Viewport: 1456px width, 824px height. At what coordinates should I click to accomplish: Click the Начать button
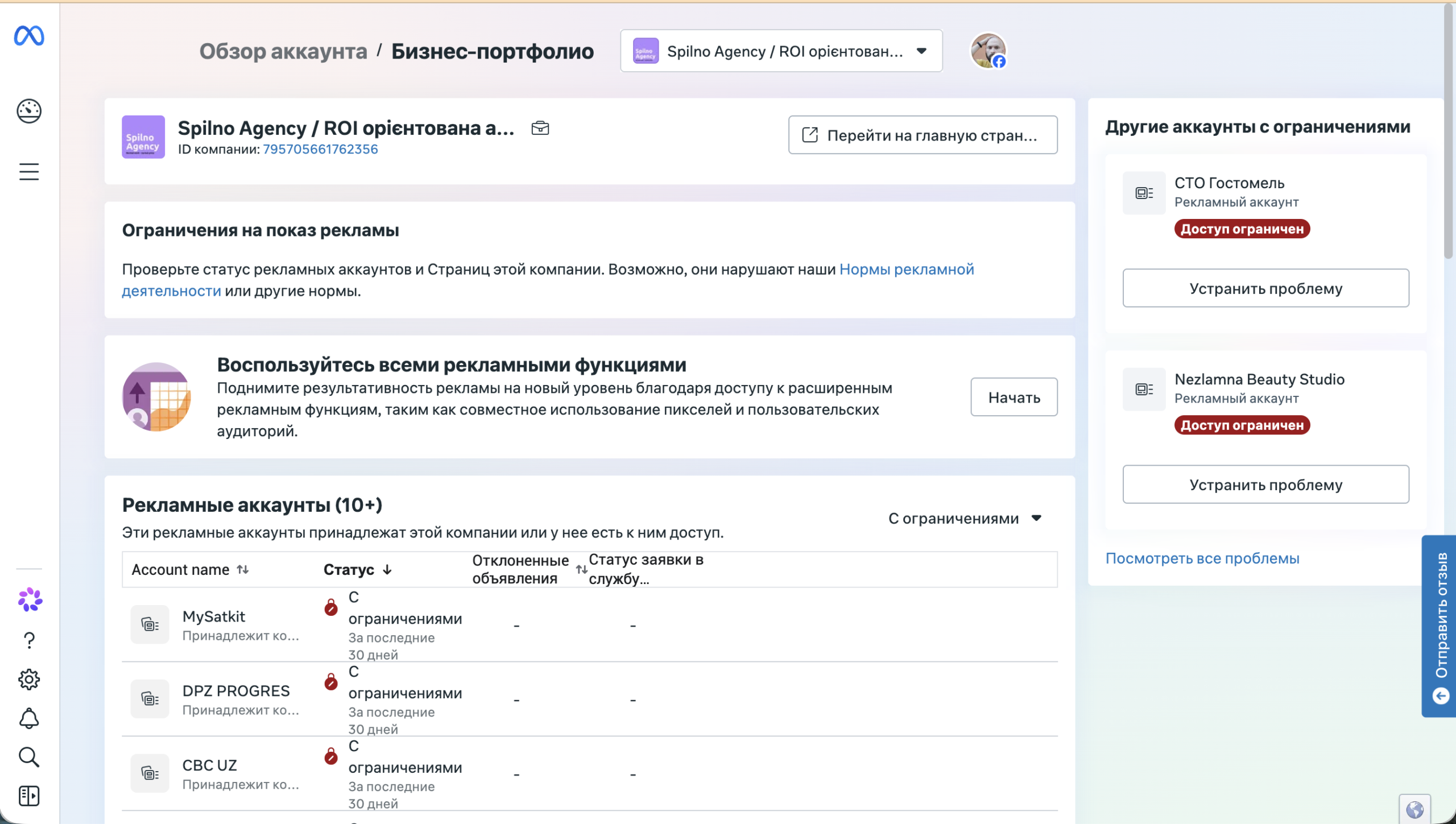pyautogui.click(x=1014, y=397)
